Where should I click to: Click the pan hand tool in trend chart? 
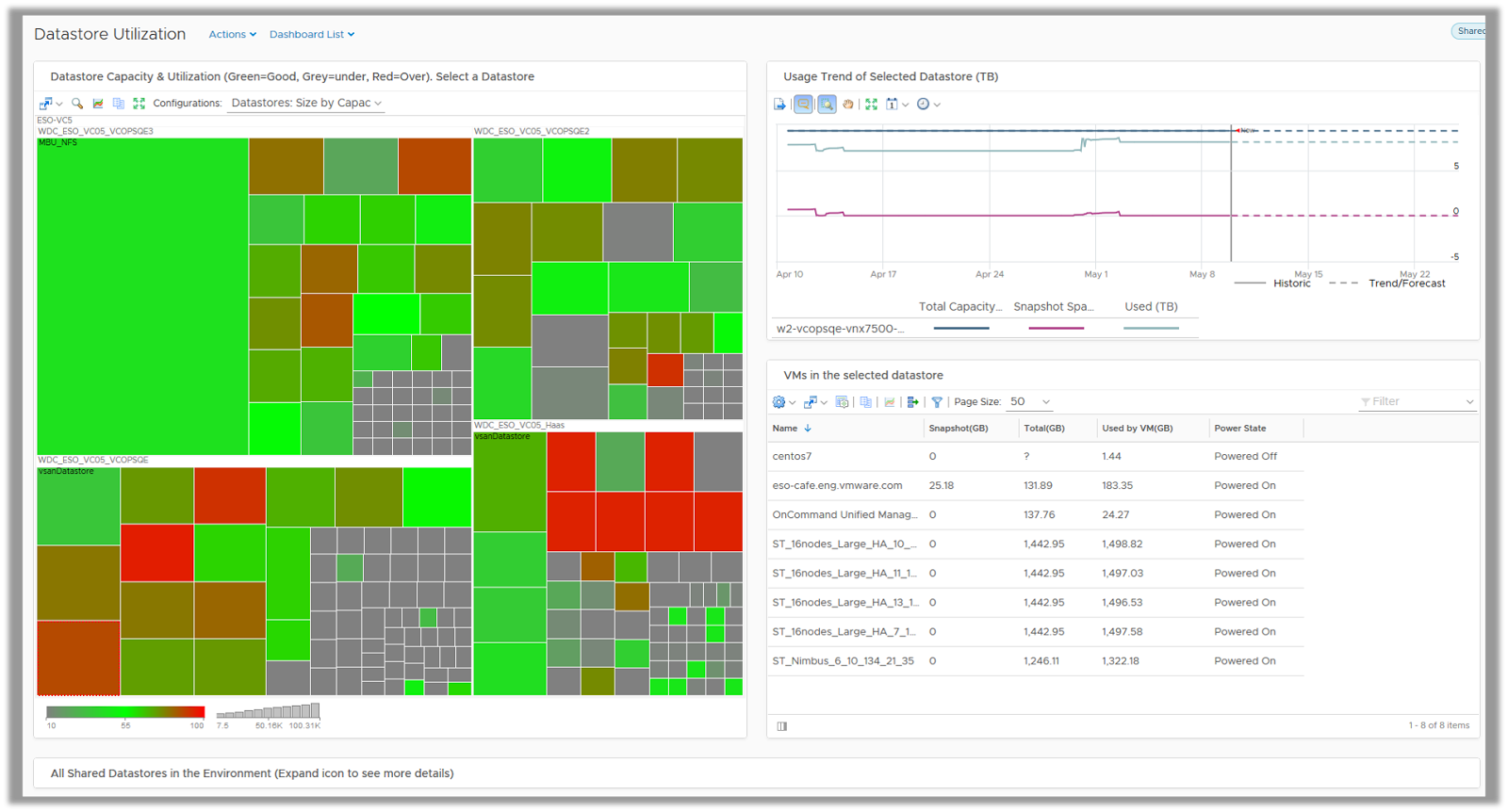click(x=848, y=105)
